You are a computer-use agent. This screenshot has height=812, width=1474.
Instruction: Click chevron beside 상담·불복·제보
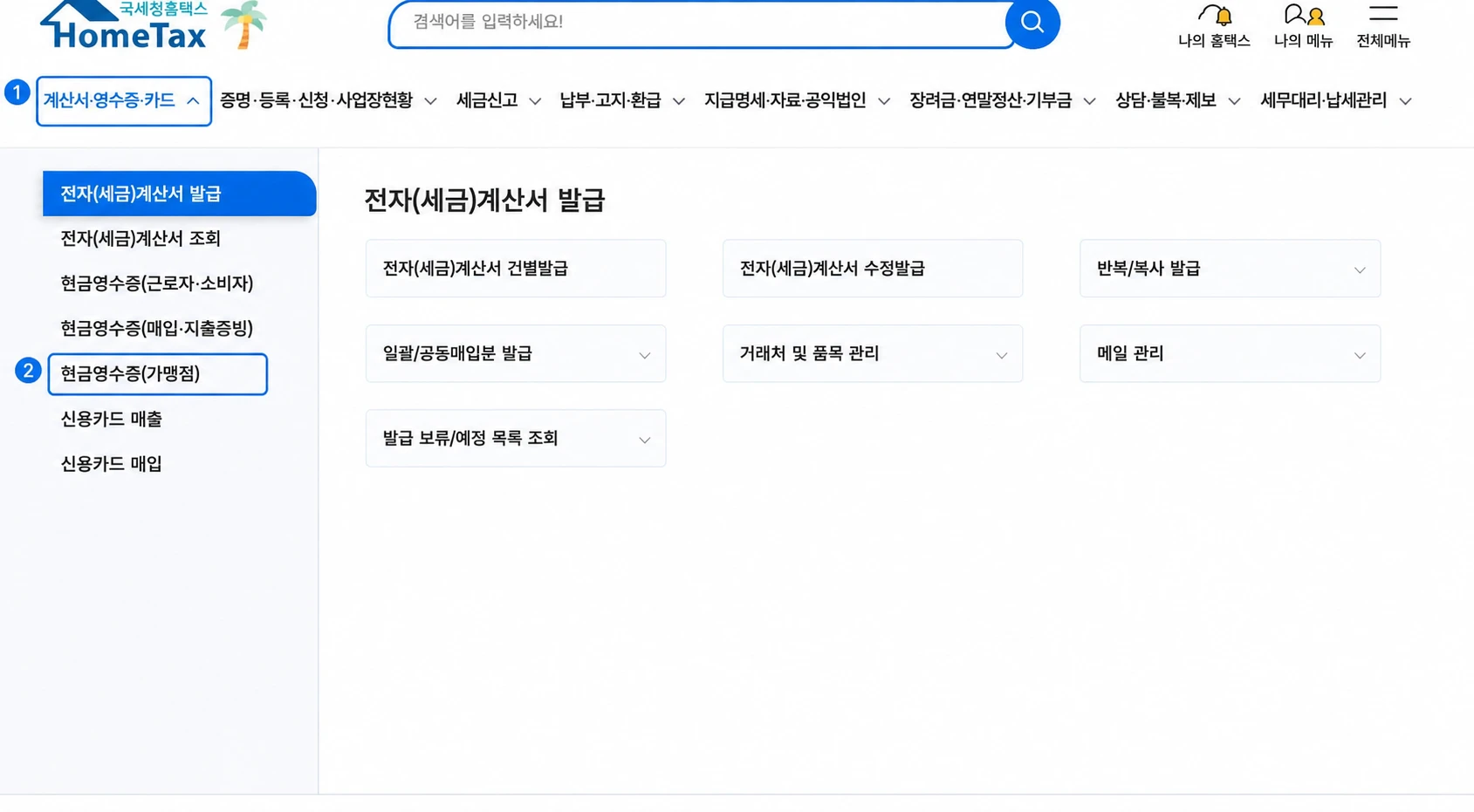tap(1234, 102)
